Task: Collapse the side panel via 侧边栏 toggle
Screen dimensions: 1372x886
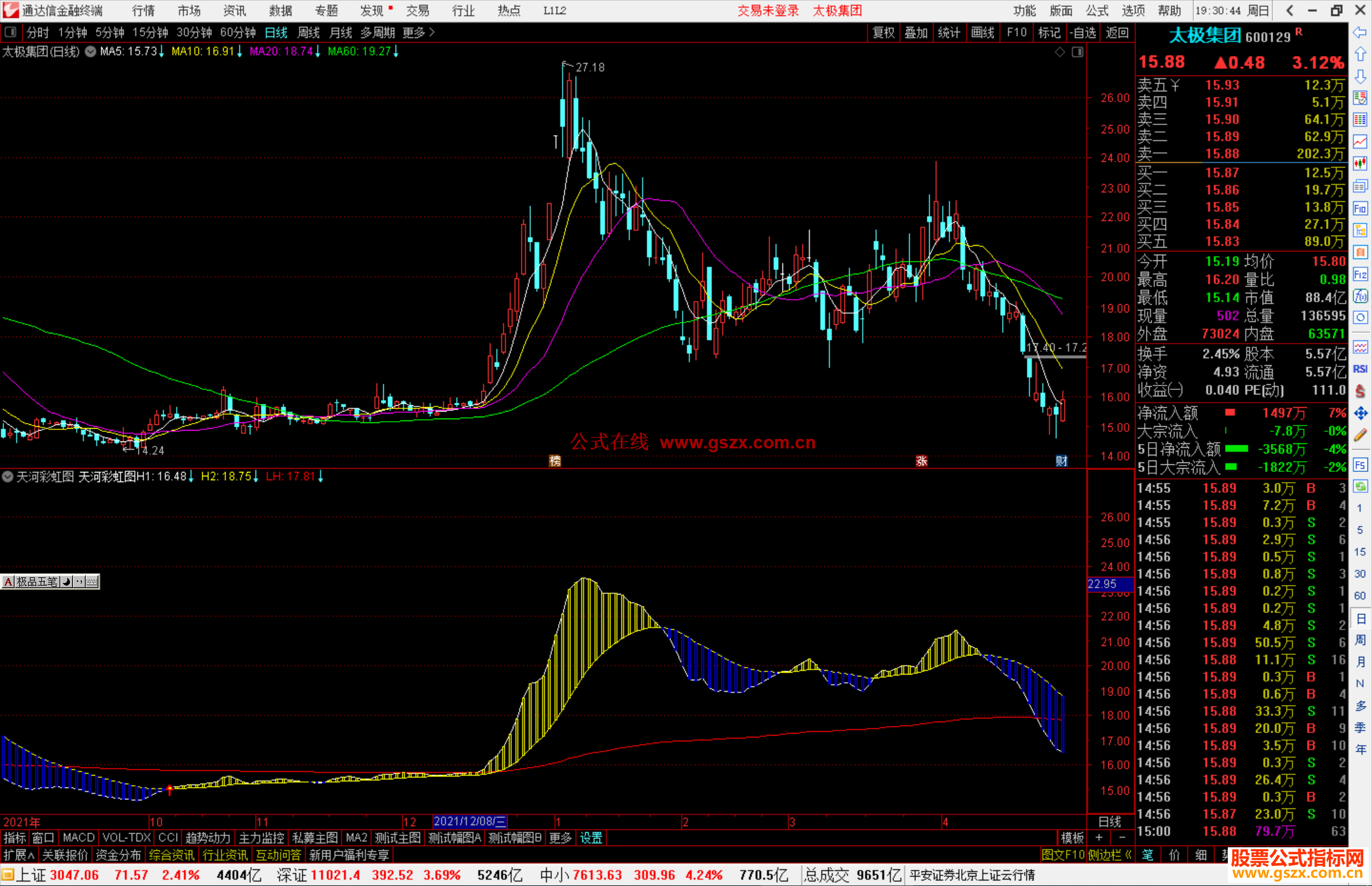Action: (x=1110, y=856)
